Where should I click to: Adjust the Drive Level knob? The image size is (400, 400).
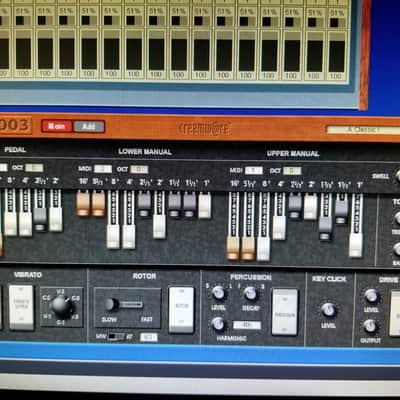pyautogui.click(x=371, y=296)
